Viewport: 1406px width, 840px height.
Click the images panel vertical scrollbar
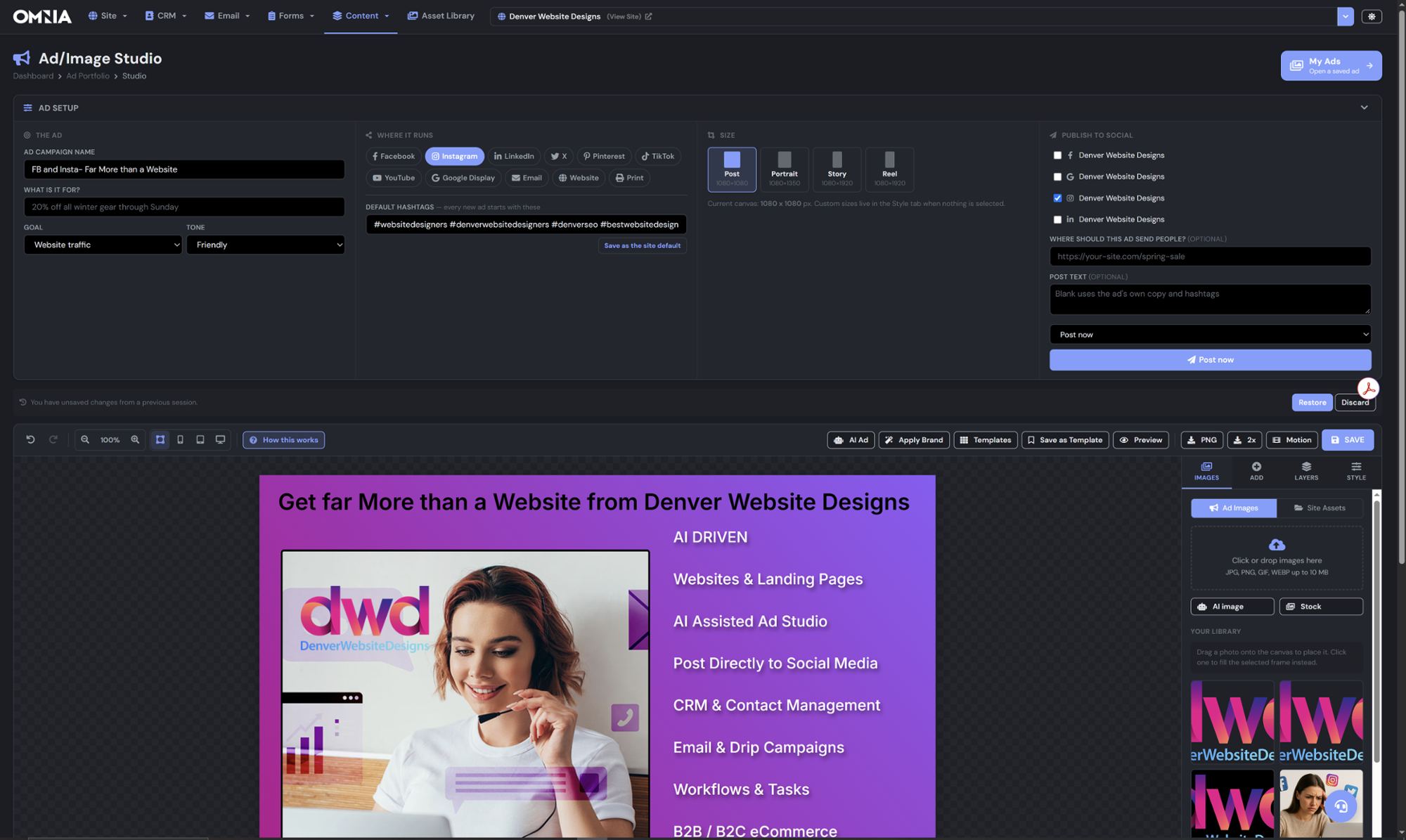point(1376,633)
